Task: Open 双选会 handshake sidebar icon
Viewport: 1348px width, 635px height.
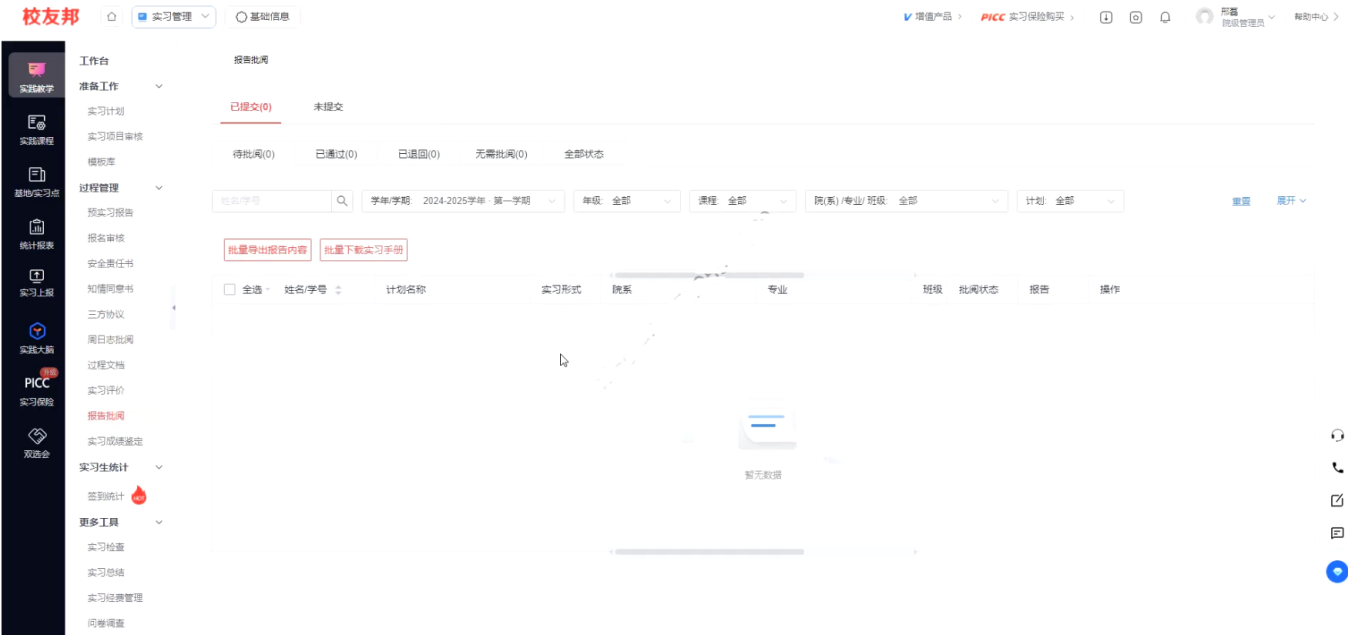Action: click(x=37, y=442)
